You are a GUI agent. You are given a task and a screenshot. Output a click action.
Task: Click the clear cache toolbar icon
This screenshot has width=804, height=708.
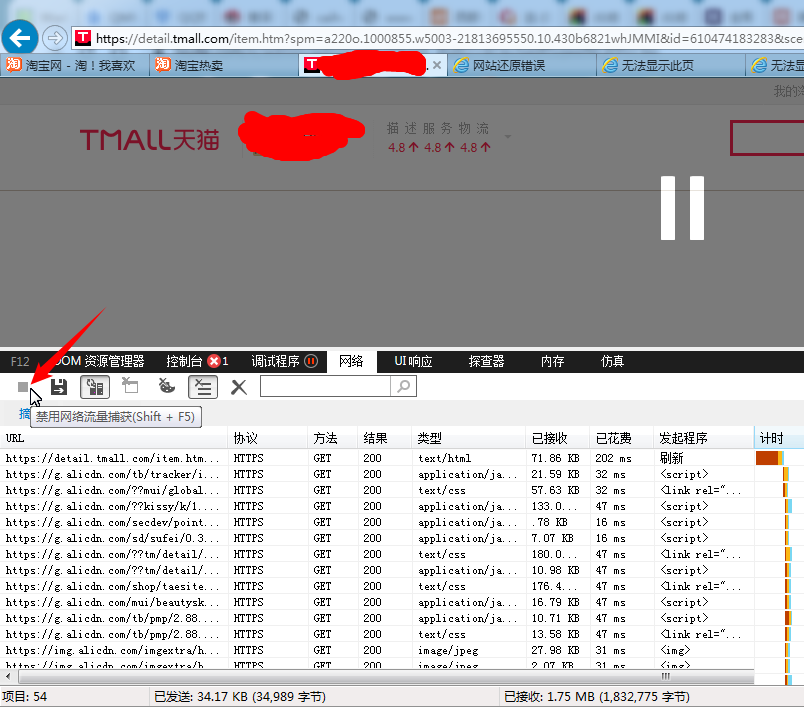tap(130, 387)
